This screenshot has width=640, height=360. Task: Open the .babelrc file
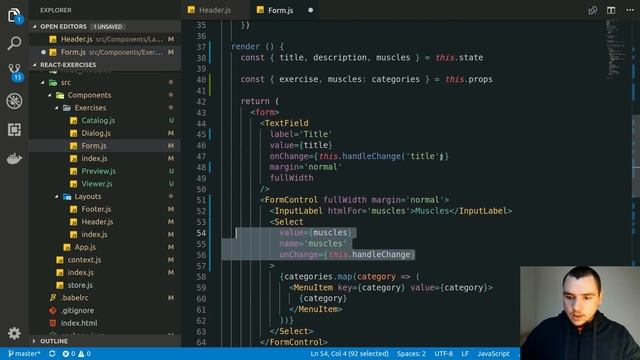[x=74, y=298]
